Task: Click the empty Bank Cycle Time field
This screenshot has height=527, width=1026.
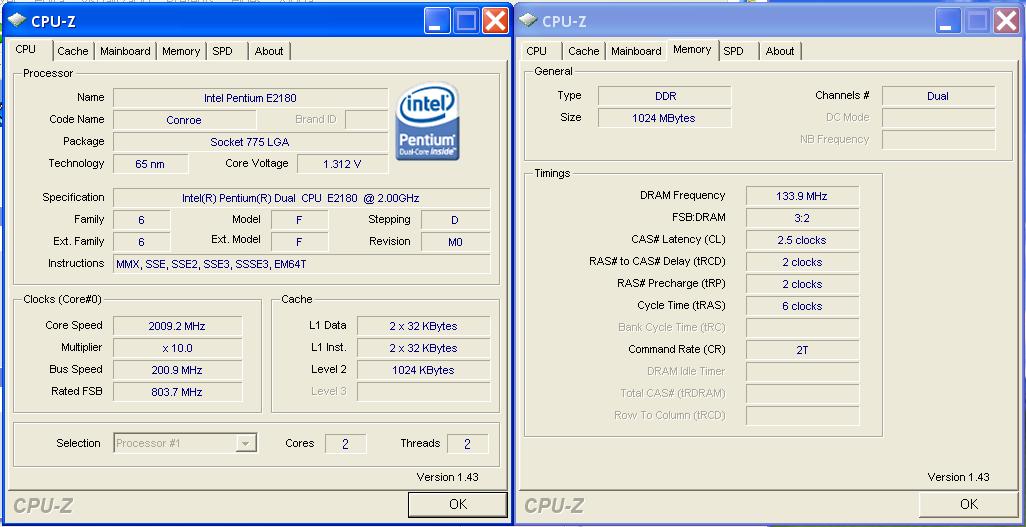Action: 802,328
